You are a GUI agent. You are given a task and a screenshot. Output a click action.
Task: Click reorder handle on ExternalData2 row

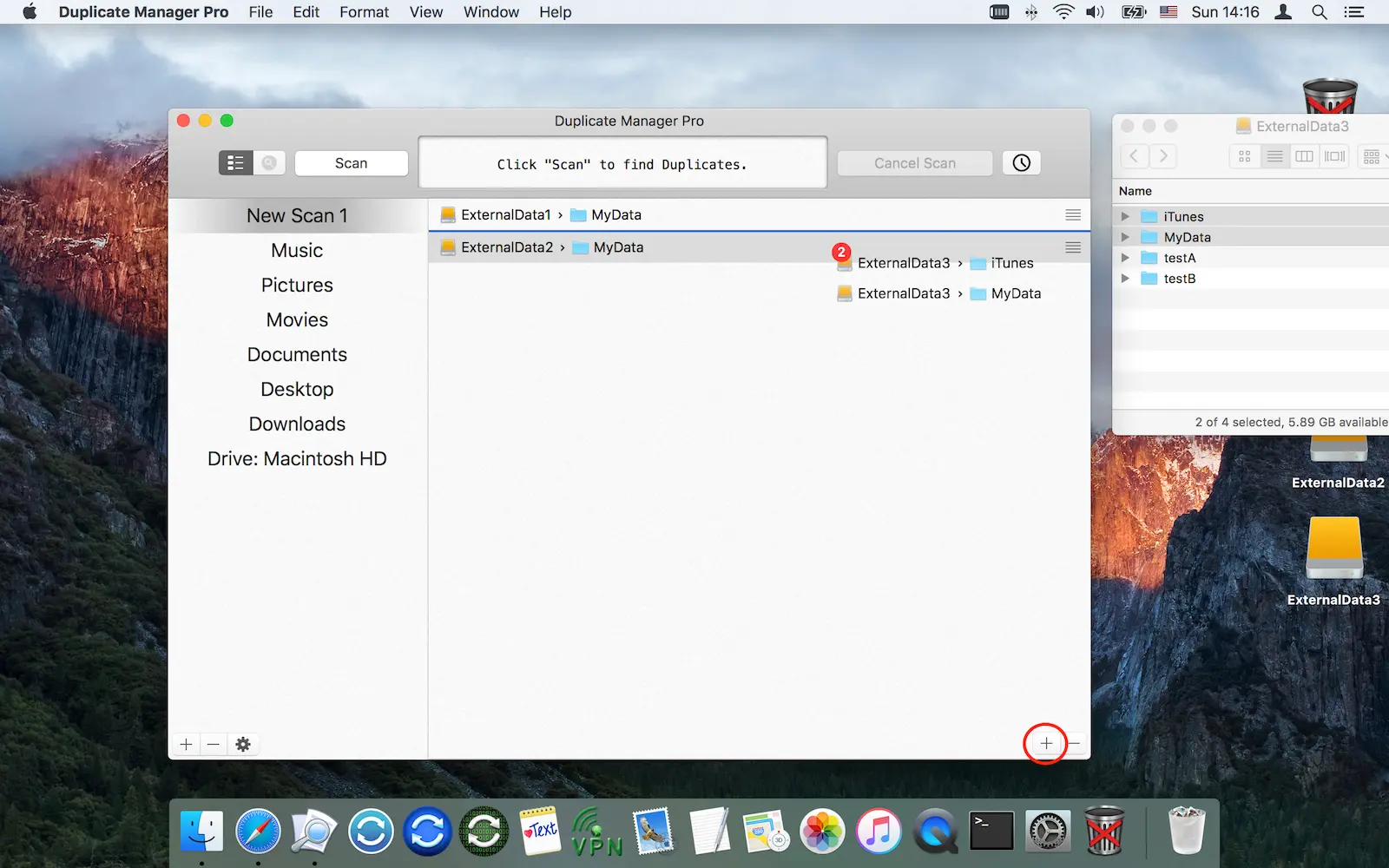pos(1073,247)
